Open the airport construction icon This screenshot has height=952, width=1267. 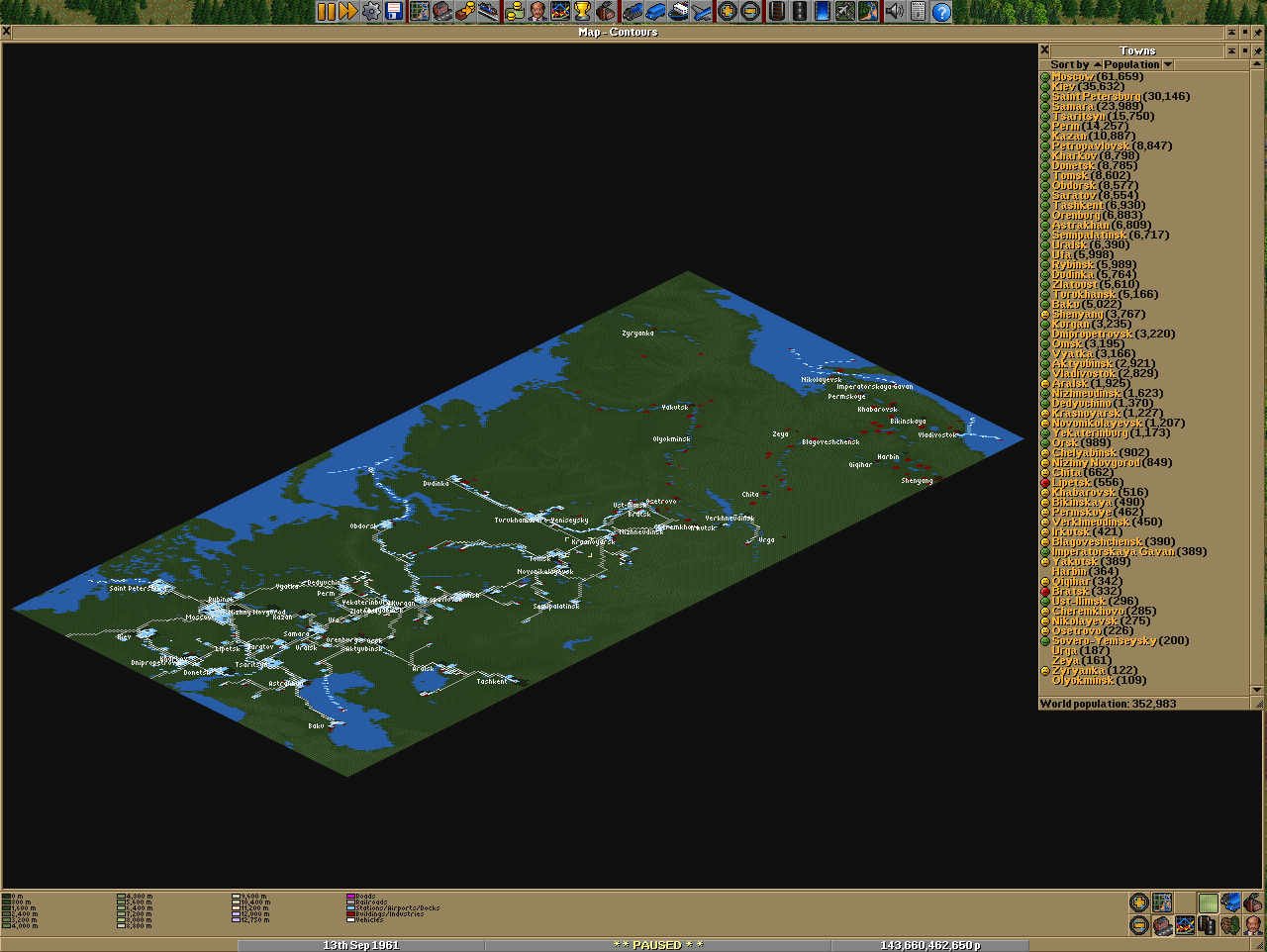(845, 11)
